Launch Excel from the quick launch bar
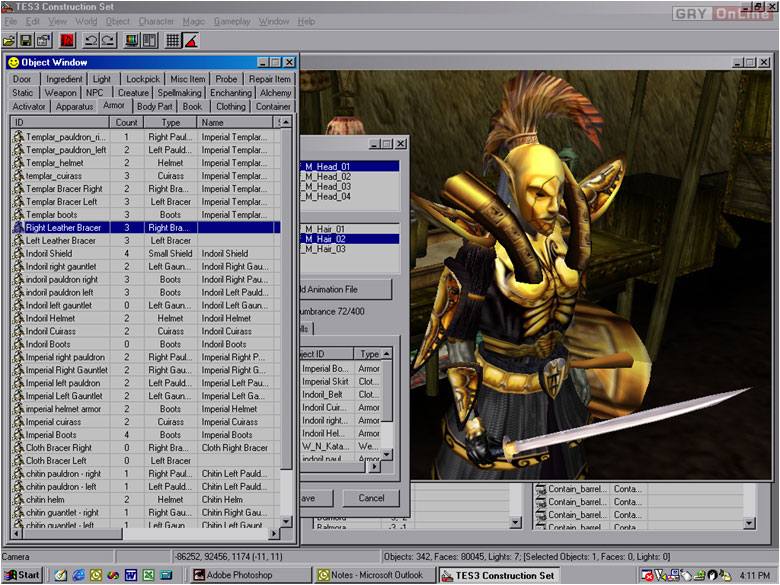The image size is (780, 585). (x=148, y=575)
